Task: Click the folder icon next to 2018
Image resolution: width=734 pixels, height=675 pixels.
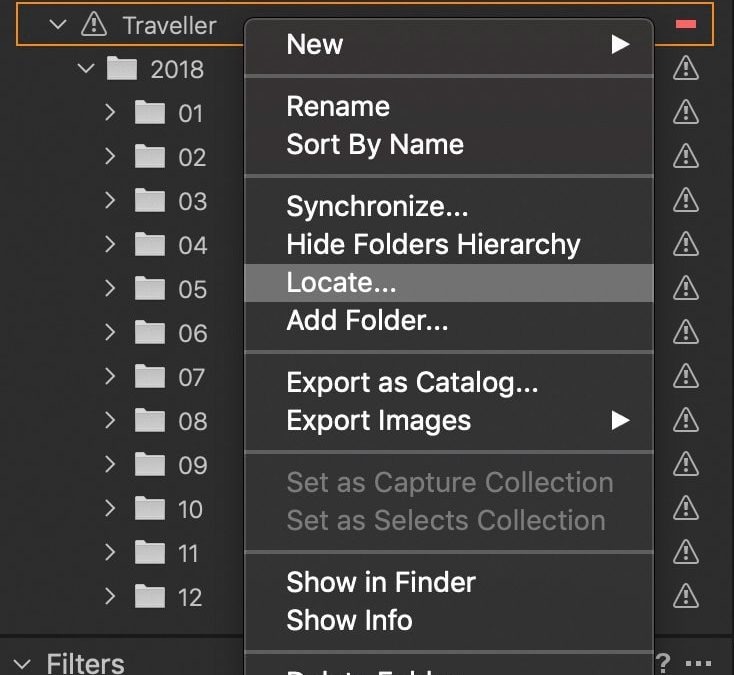Action: pos(122,69)
